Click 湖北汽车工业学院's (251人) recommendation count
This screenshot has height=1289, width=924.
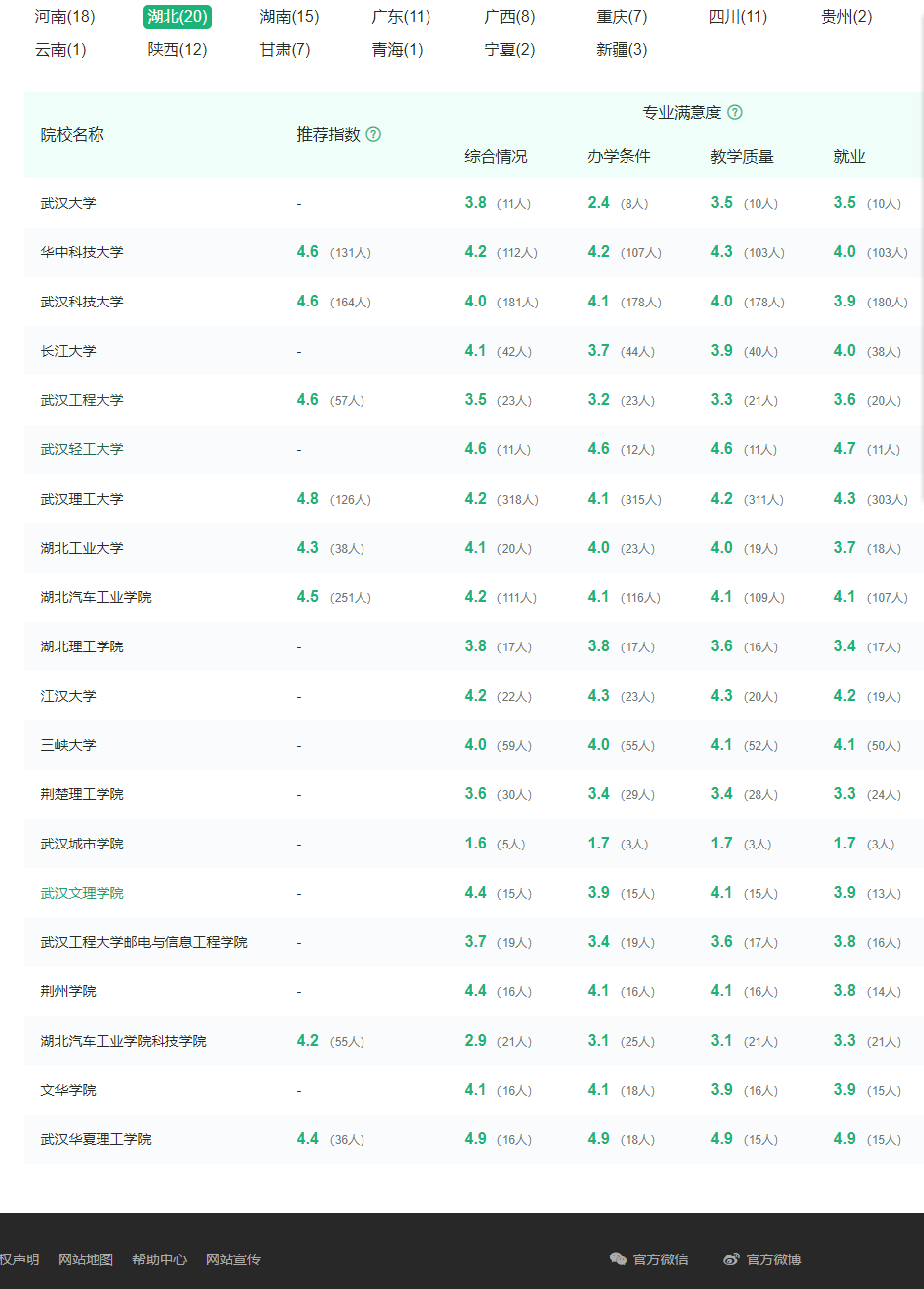[351, 598]
